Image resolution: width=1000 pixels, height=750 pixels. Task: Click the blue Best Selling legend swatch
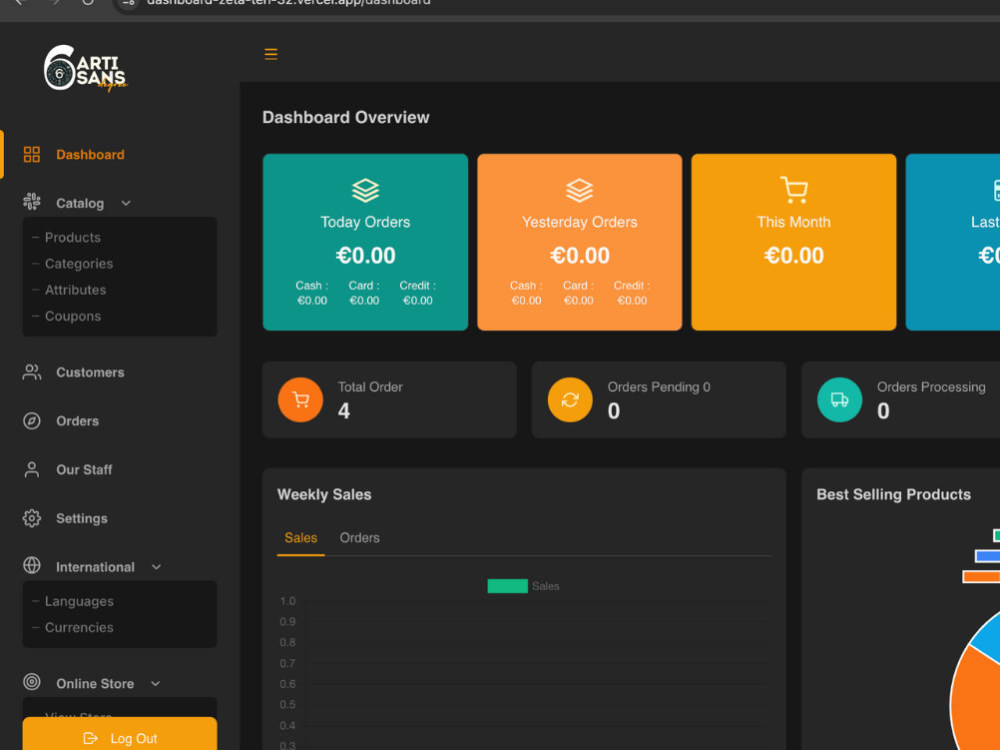987,556
